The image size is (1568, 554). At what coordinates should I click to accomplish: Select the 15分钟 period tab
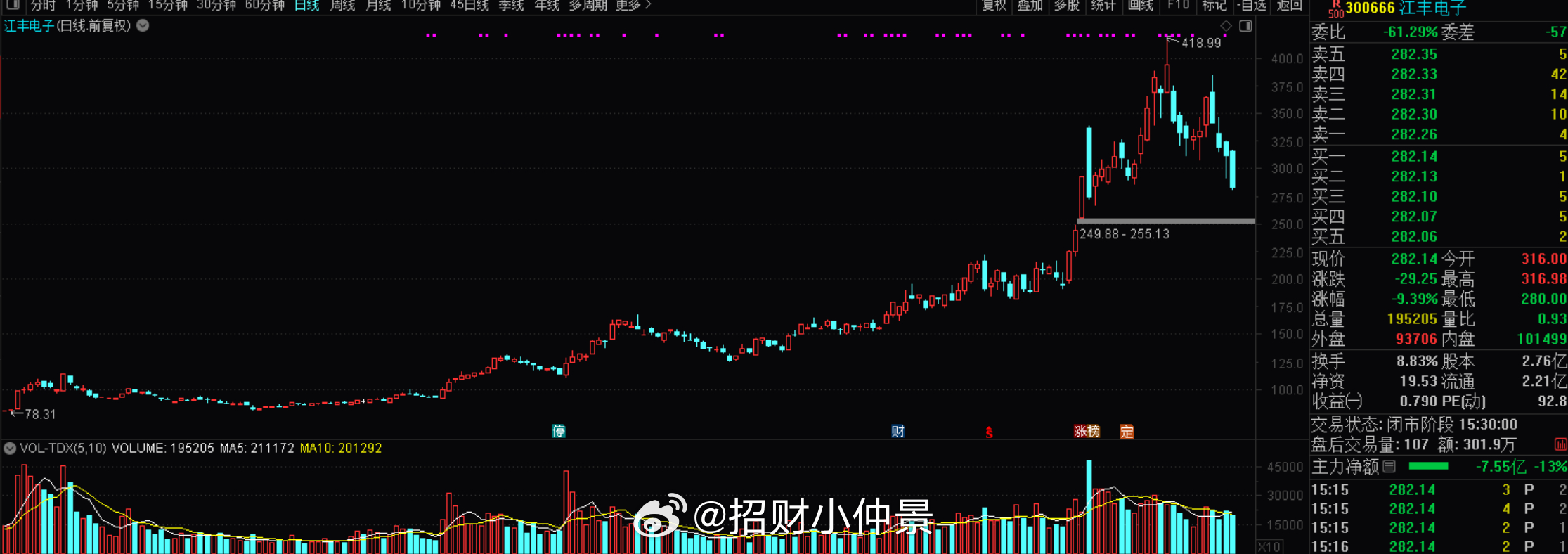coord(167,6)
